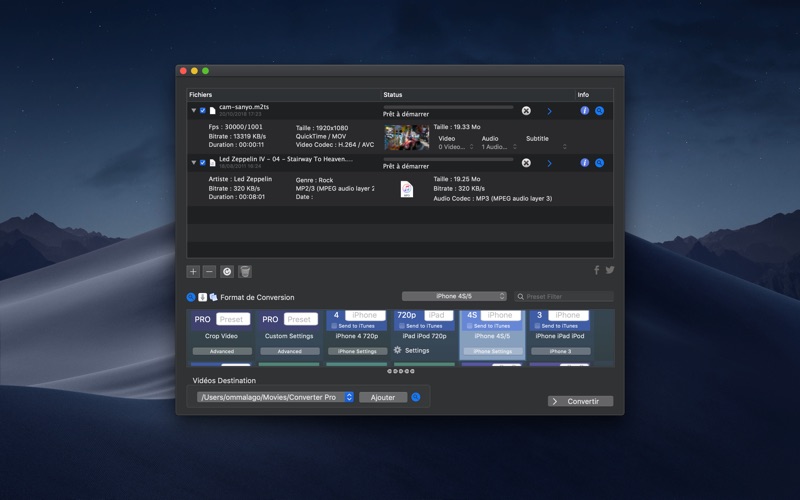Select the Custom Settings PRO preset

click(289, 334)
